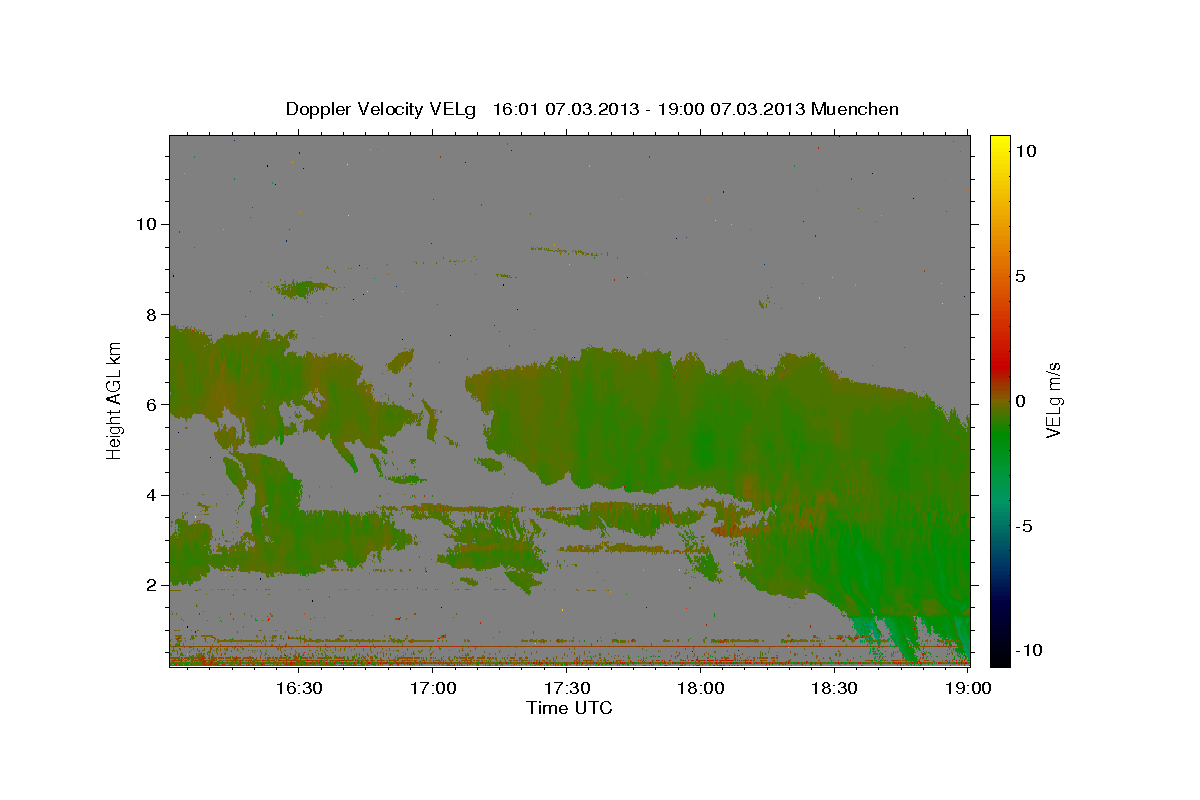Click the '16:30' time tick label
The width and height of the screenshot is (1200, 800).
[x=299, y=688]
